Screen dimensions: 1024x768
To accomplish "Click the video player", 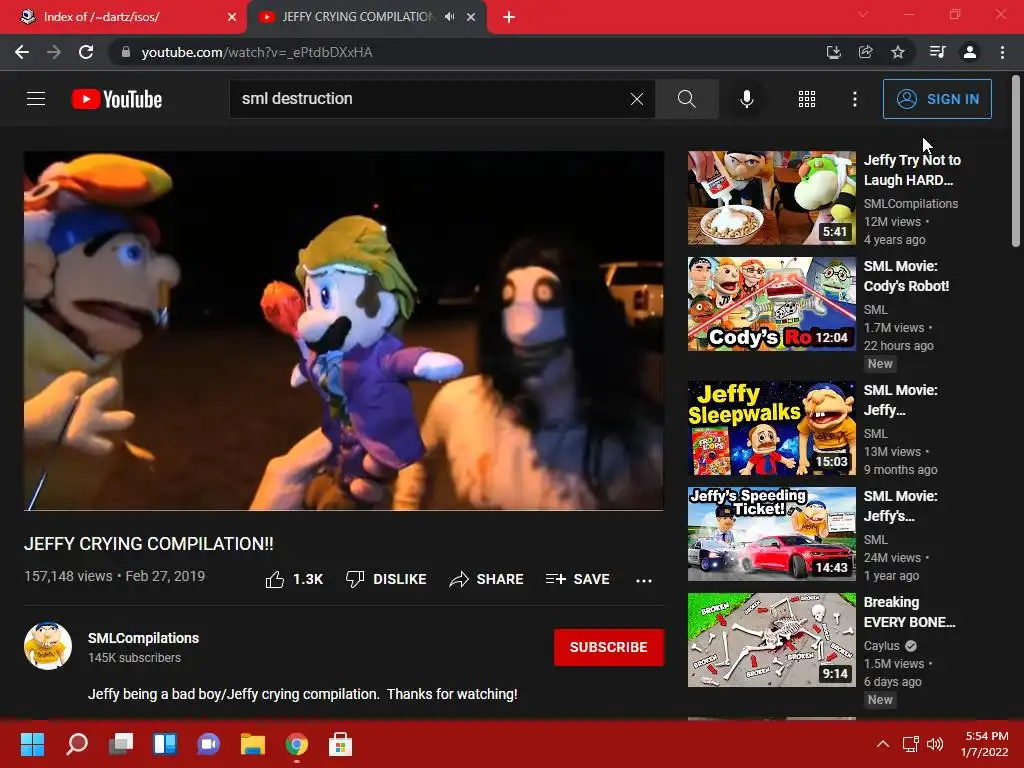I will (x=344, y=330).
